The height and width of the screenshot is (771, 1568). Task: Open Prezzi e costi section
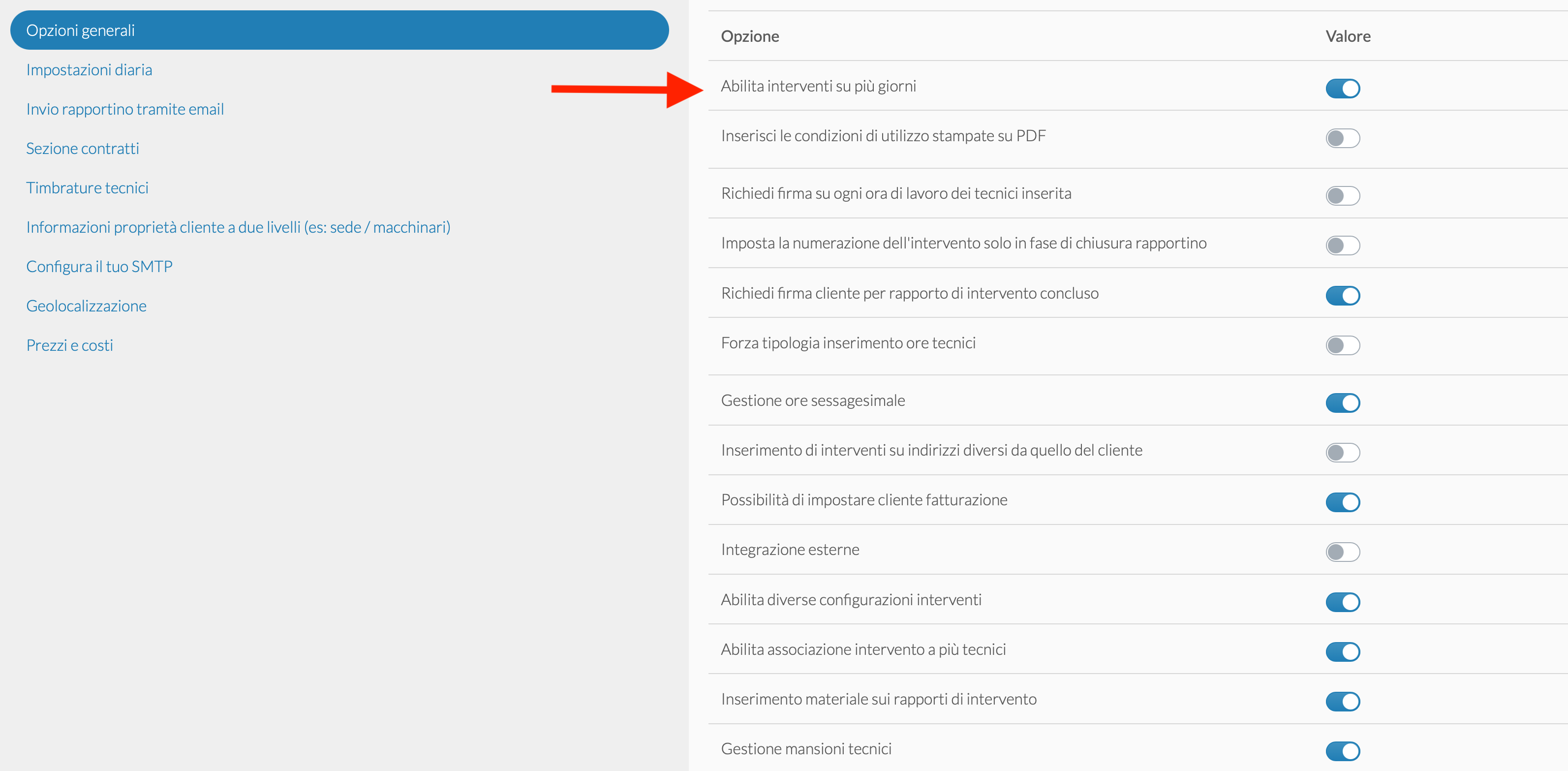pos(69,345)
